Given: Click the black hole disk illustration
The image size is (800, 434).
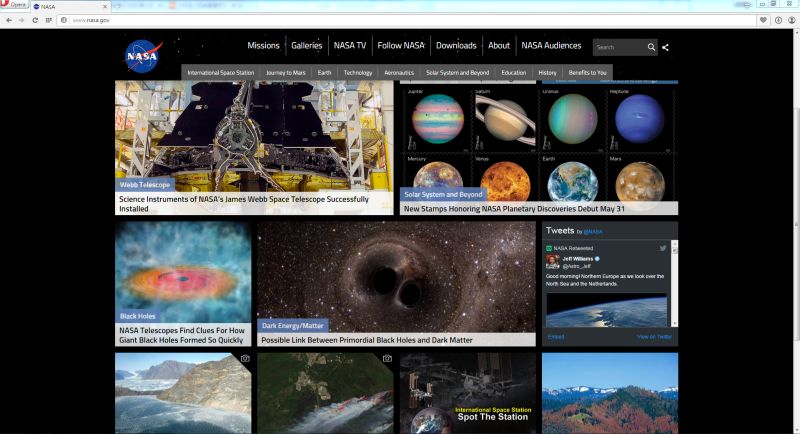Looking at the screenshot, I should coord(183,272).
